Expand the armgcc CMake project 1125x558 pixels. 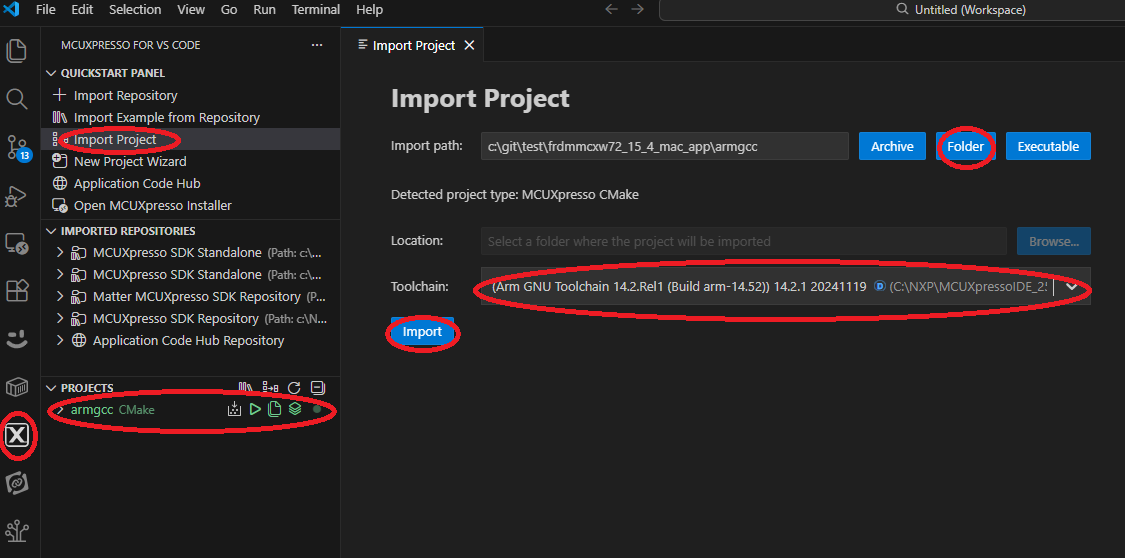(59, 410)
